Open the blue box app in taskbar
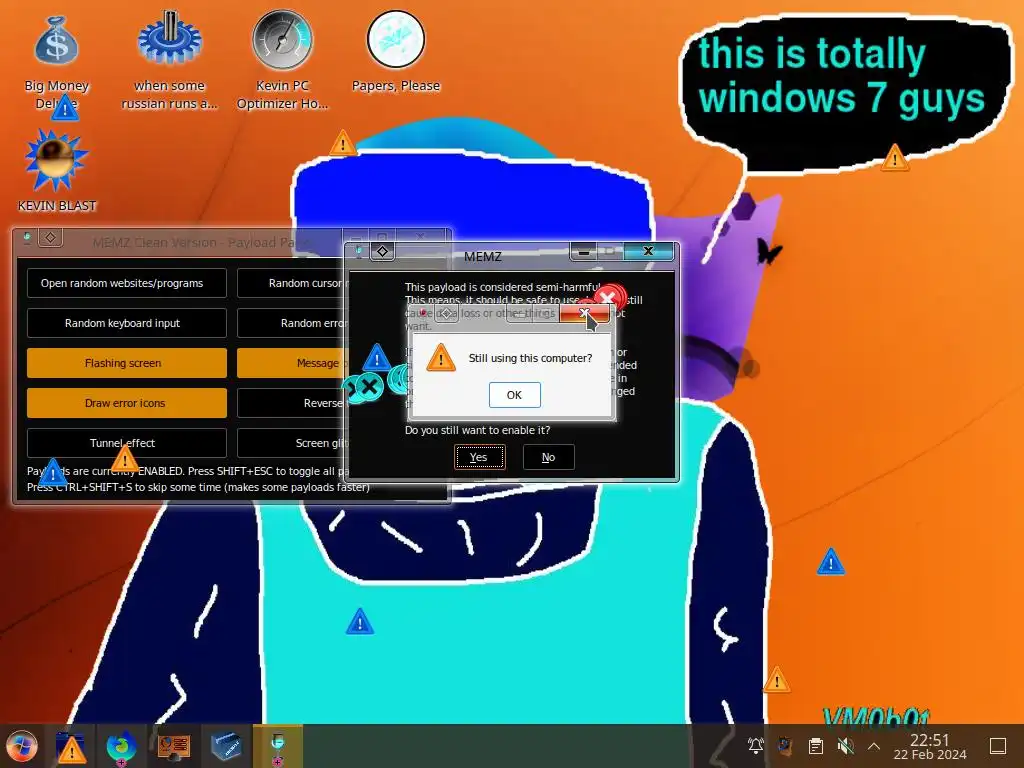 click(226, 746)
